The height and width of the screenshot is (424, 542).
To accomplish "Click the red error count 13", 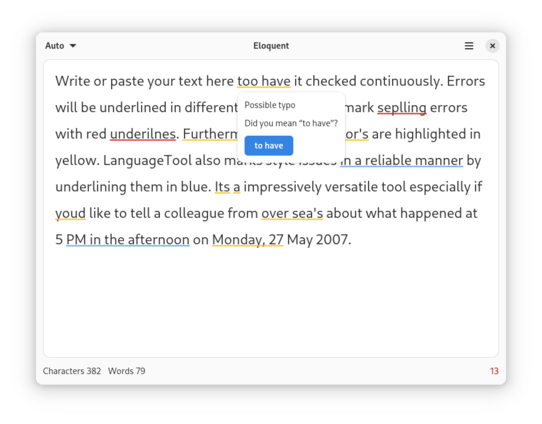I will point(494,371).
